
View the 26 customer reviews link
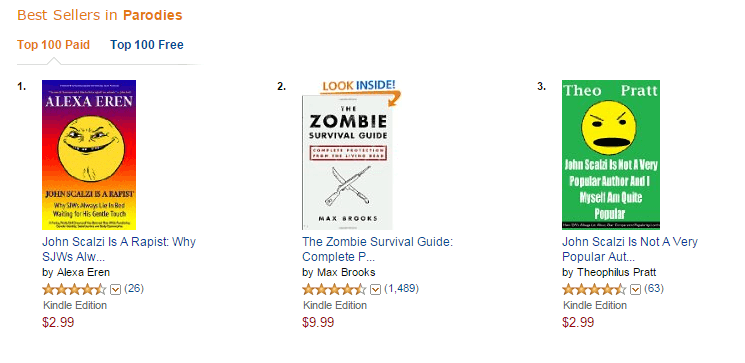(134, 288)
